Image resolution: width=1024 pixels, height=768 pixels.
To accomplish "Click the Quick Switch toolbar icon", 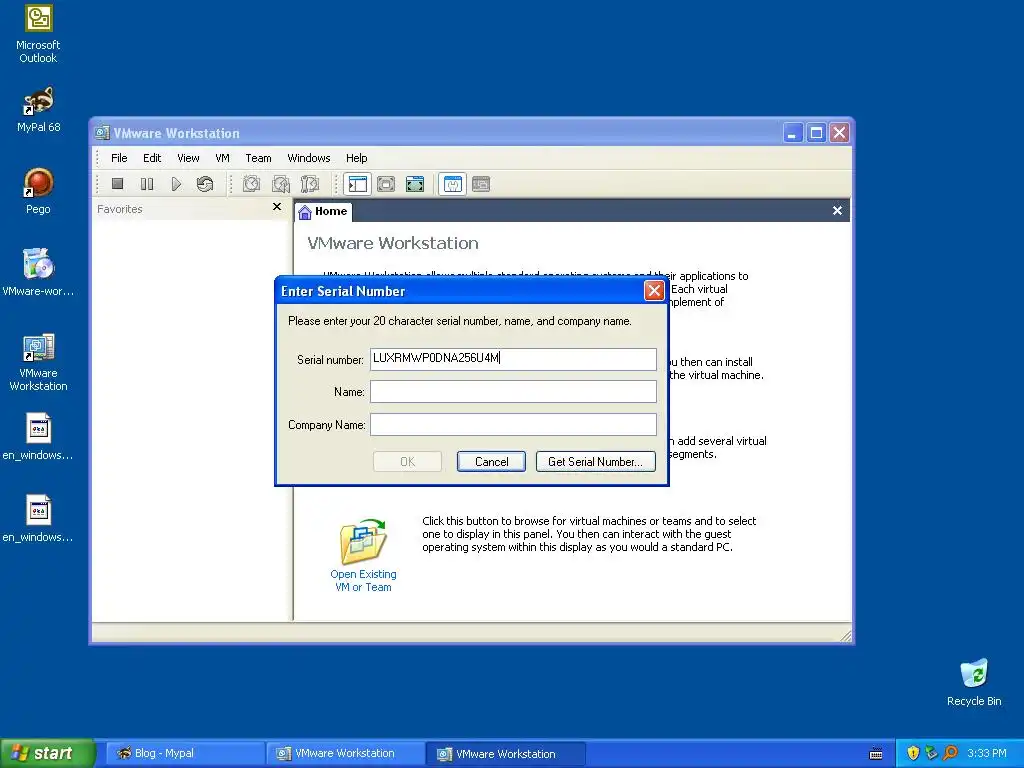I will [x=386, y=184].
